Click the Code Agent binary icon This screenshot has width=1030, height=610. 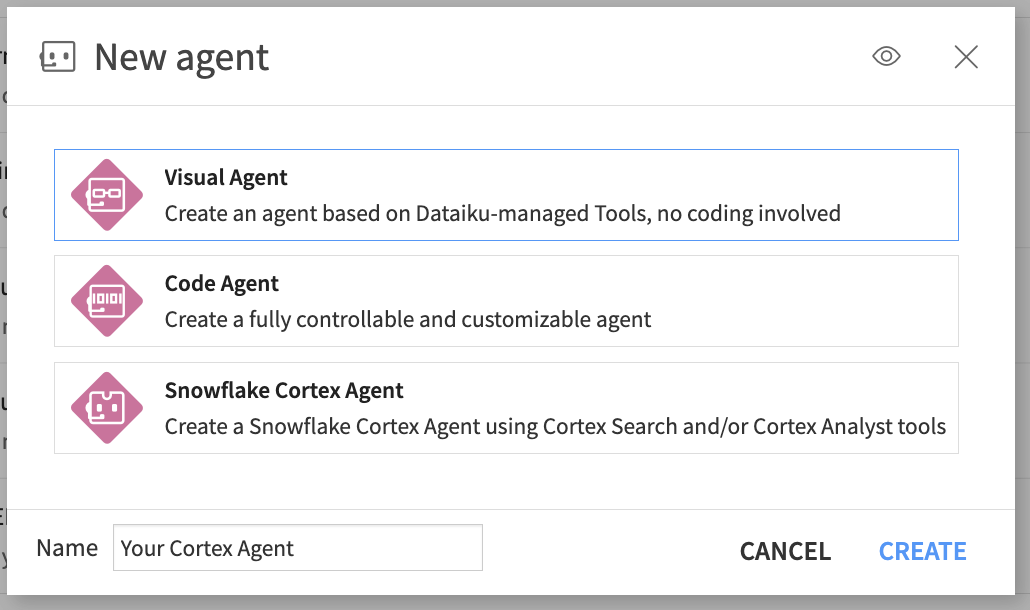pyautogui.click(x=107, y=300)
